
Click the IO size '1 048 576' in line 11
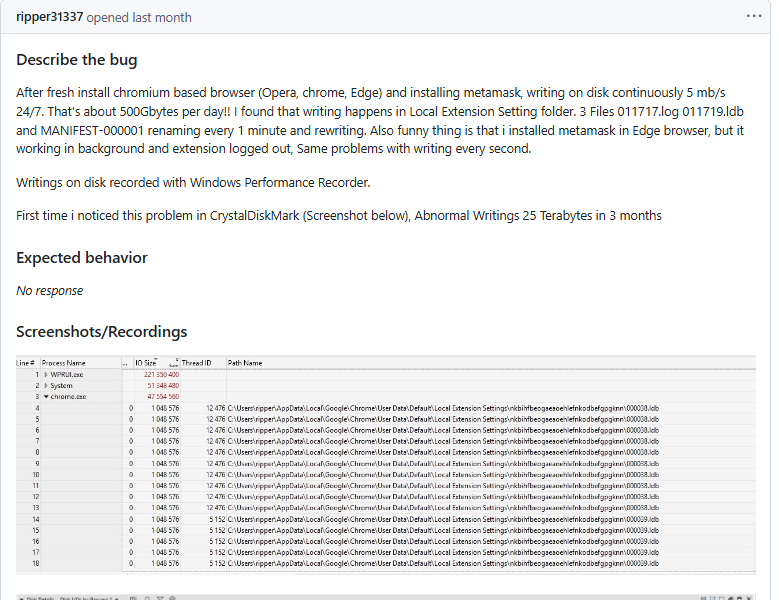coord(165,485)
